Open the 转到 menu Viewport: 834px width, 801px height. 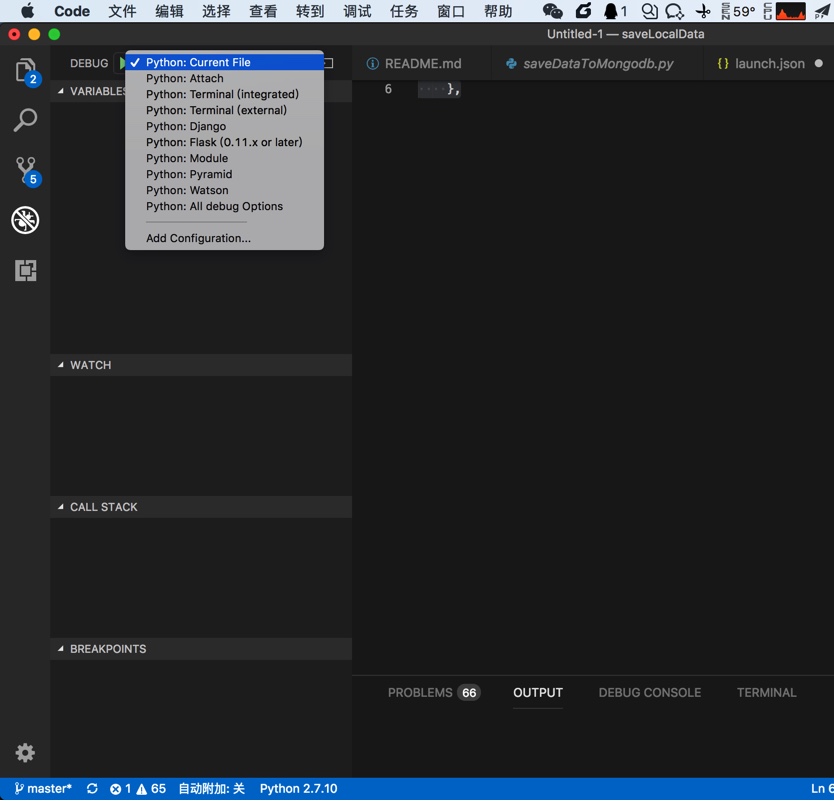pyautogui.click(x=310, y=11)
